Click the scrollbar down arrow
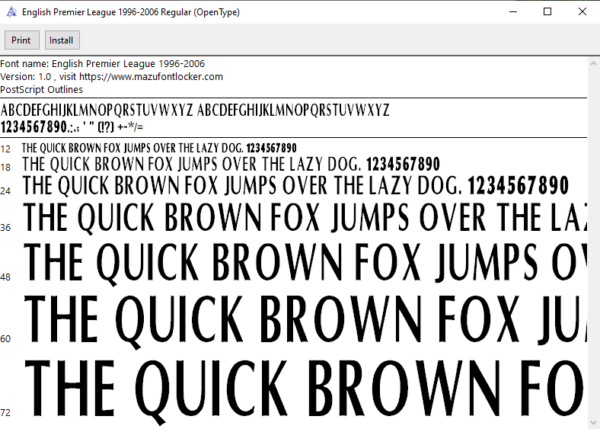This screenshot has width=600, height=429. coord(593,423)
